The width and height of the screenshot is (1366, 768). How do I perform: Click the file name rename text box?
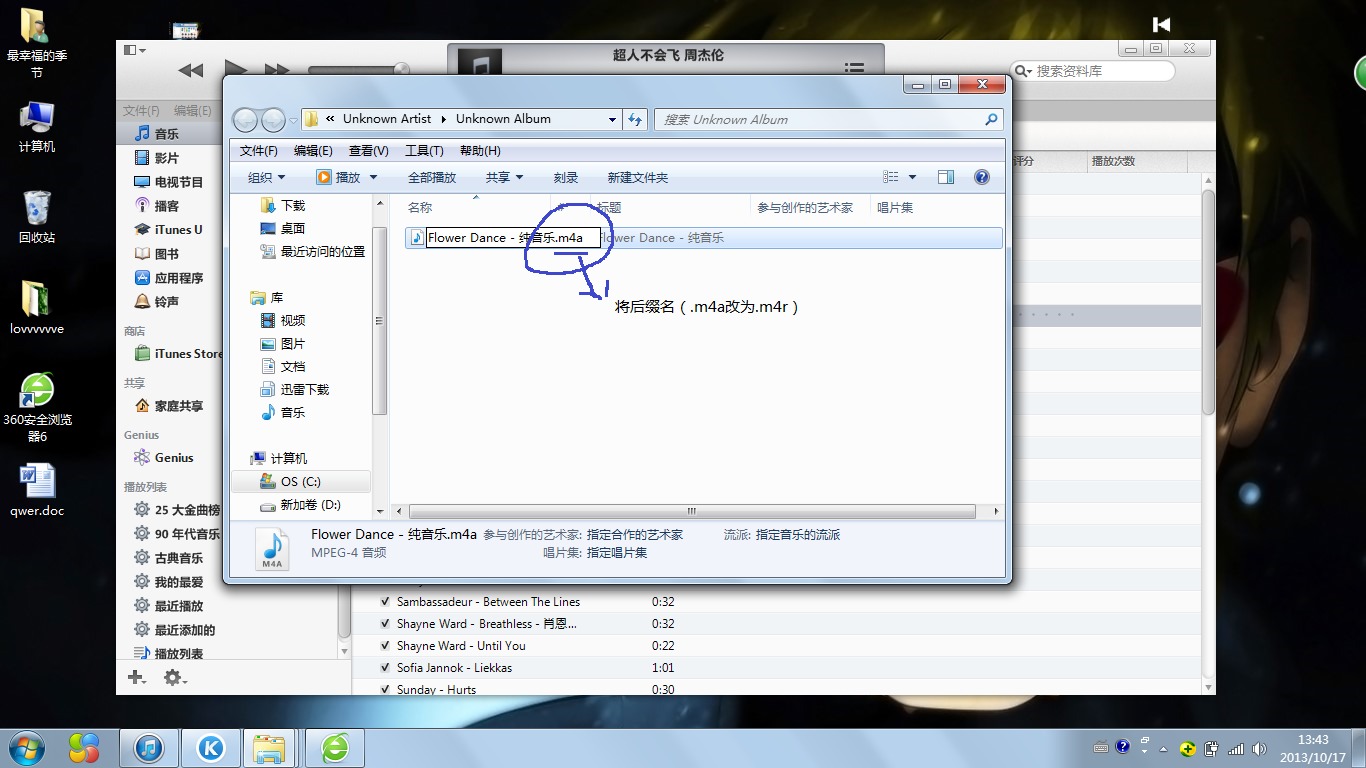[513, 238]
